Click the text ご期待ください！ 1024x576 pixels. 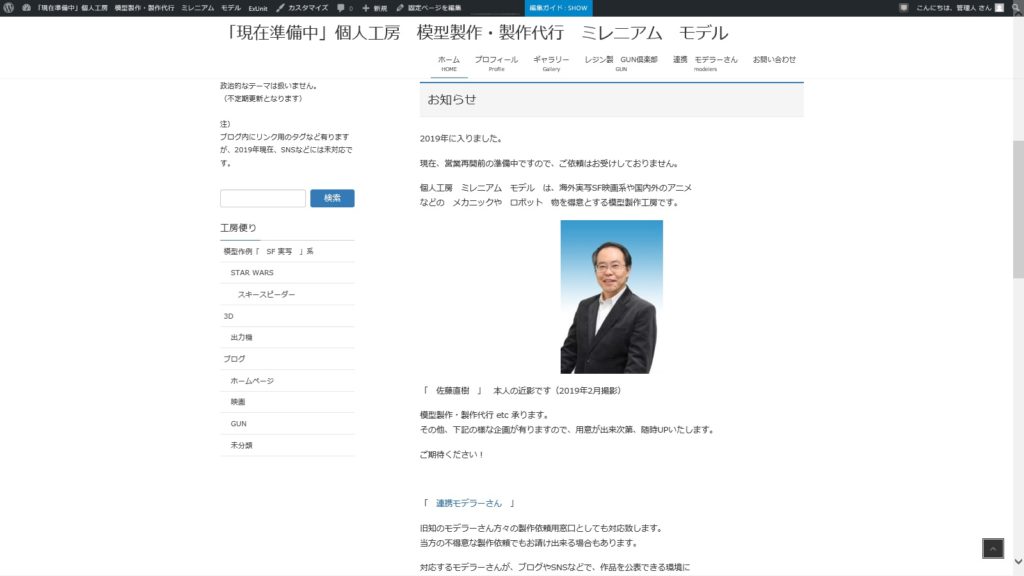point(452,455)
